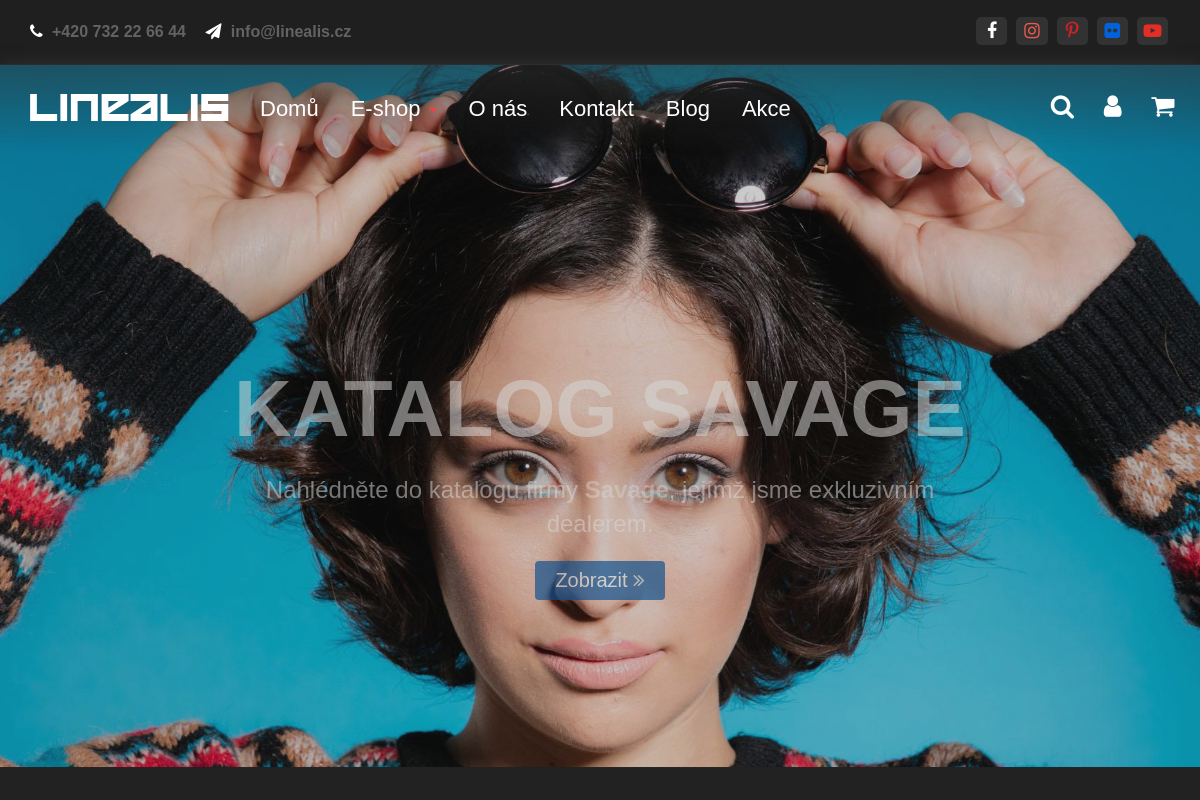The width and height of the screenshot is (1200, 800).
Task: Open the Kontakt page
Action: click(x=596, y=108)
